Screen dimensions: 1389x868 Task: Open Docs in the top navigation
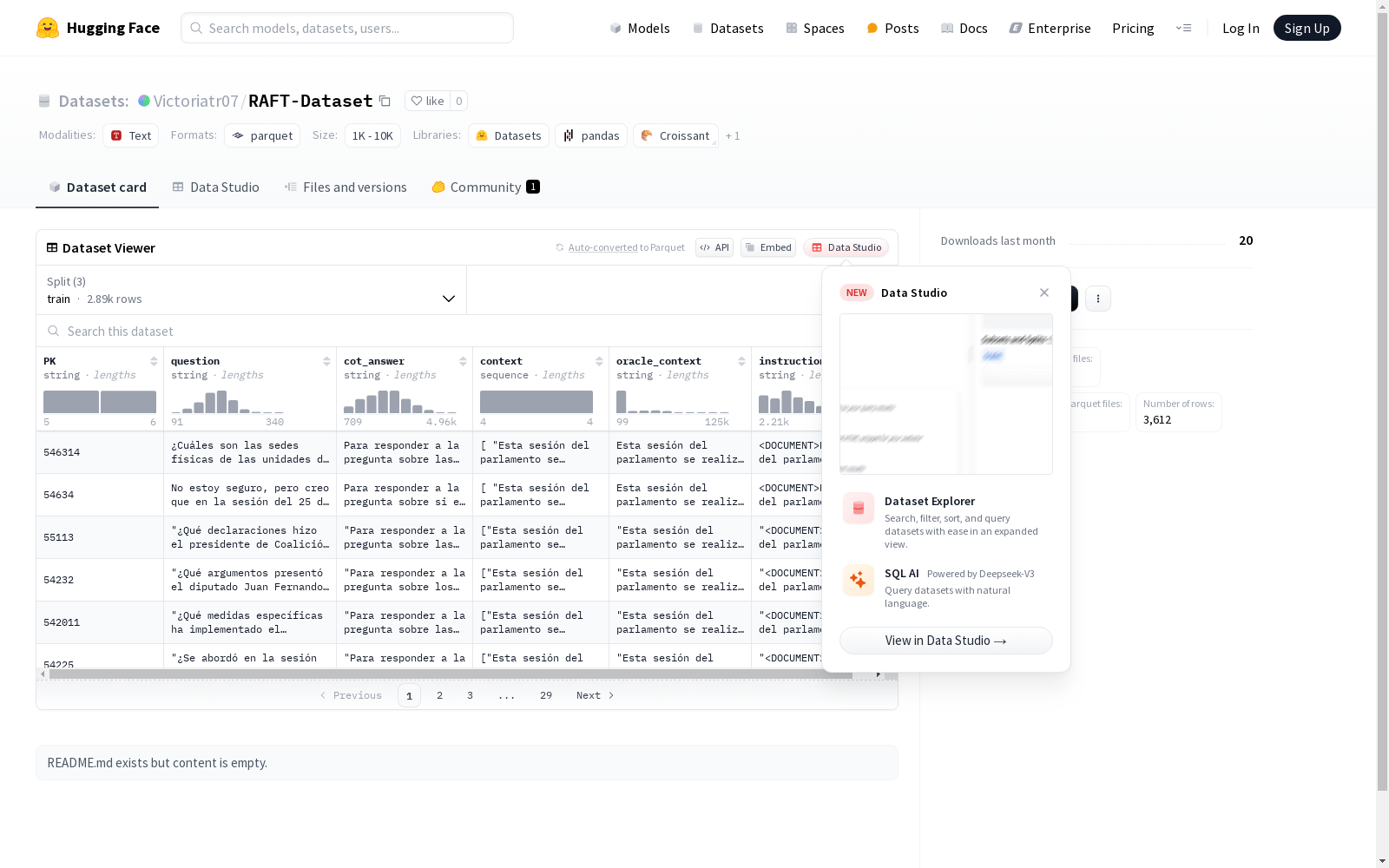click(x=964, y=28)
